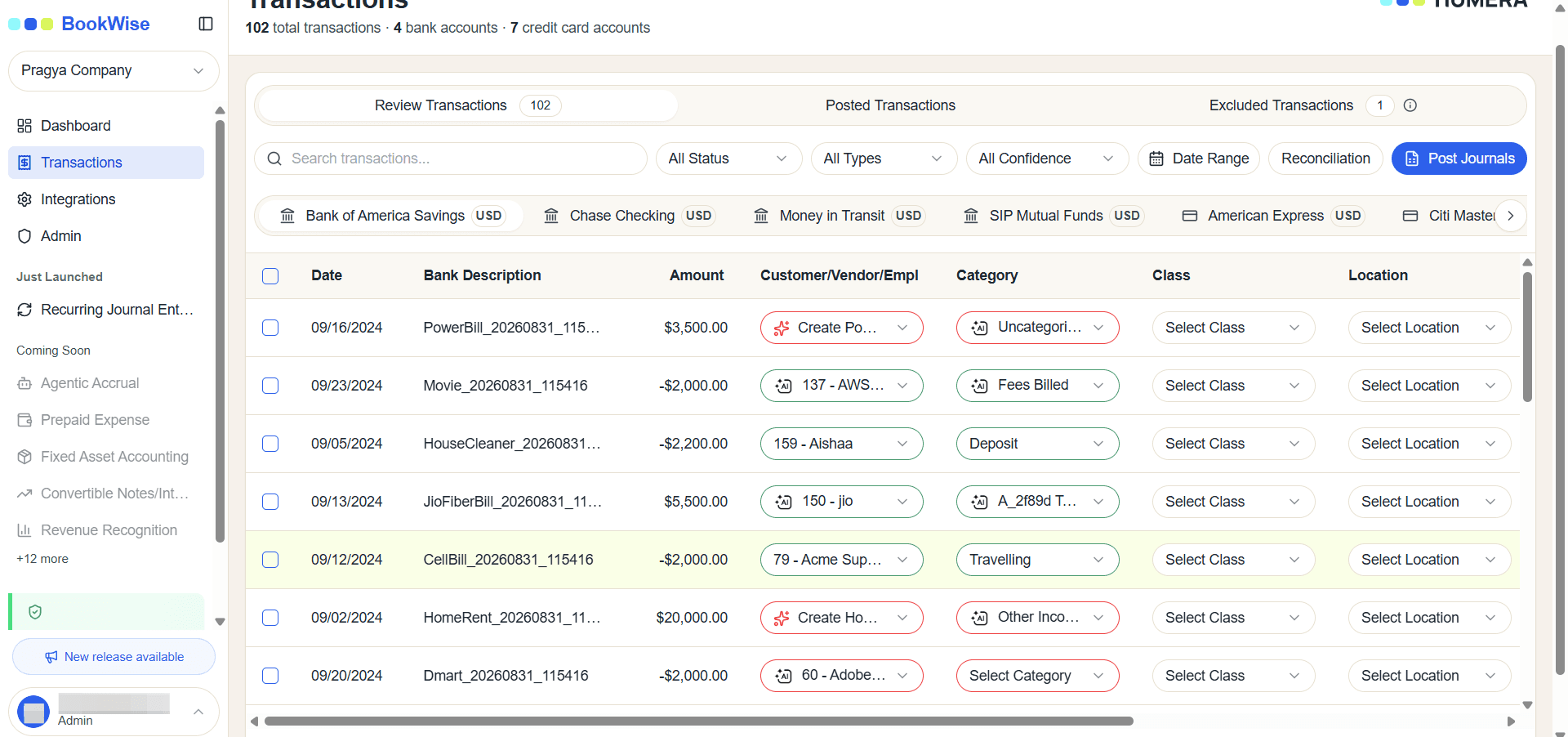Open the Pragya Company selector
The image size is (1568, 737).
click(114, 71)
